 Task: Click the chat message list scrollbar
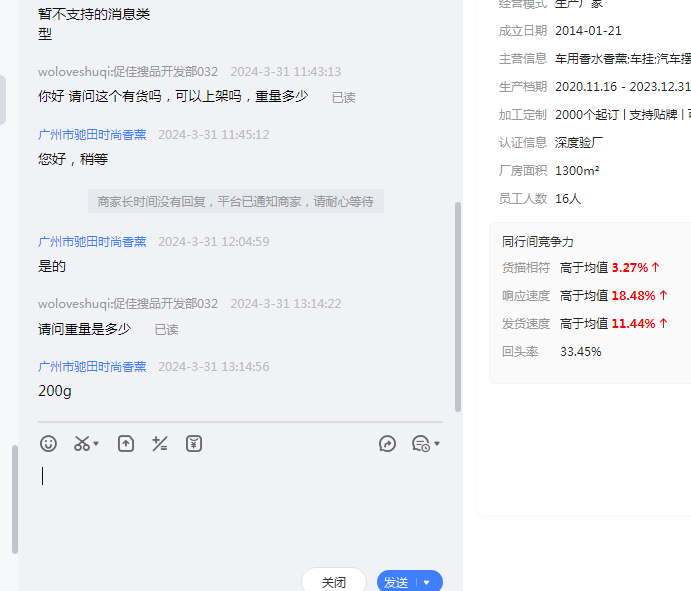pos(458,300)
